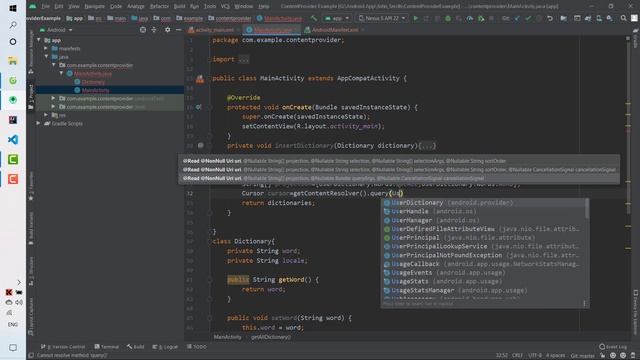Click the override gutter icon next to onCreate
The image size is (640, 360).
point(198,107)
